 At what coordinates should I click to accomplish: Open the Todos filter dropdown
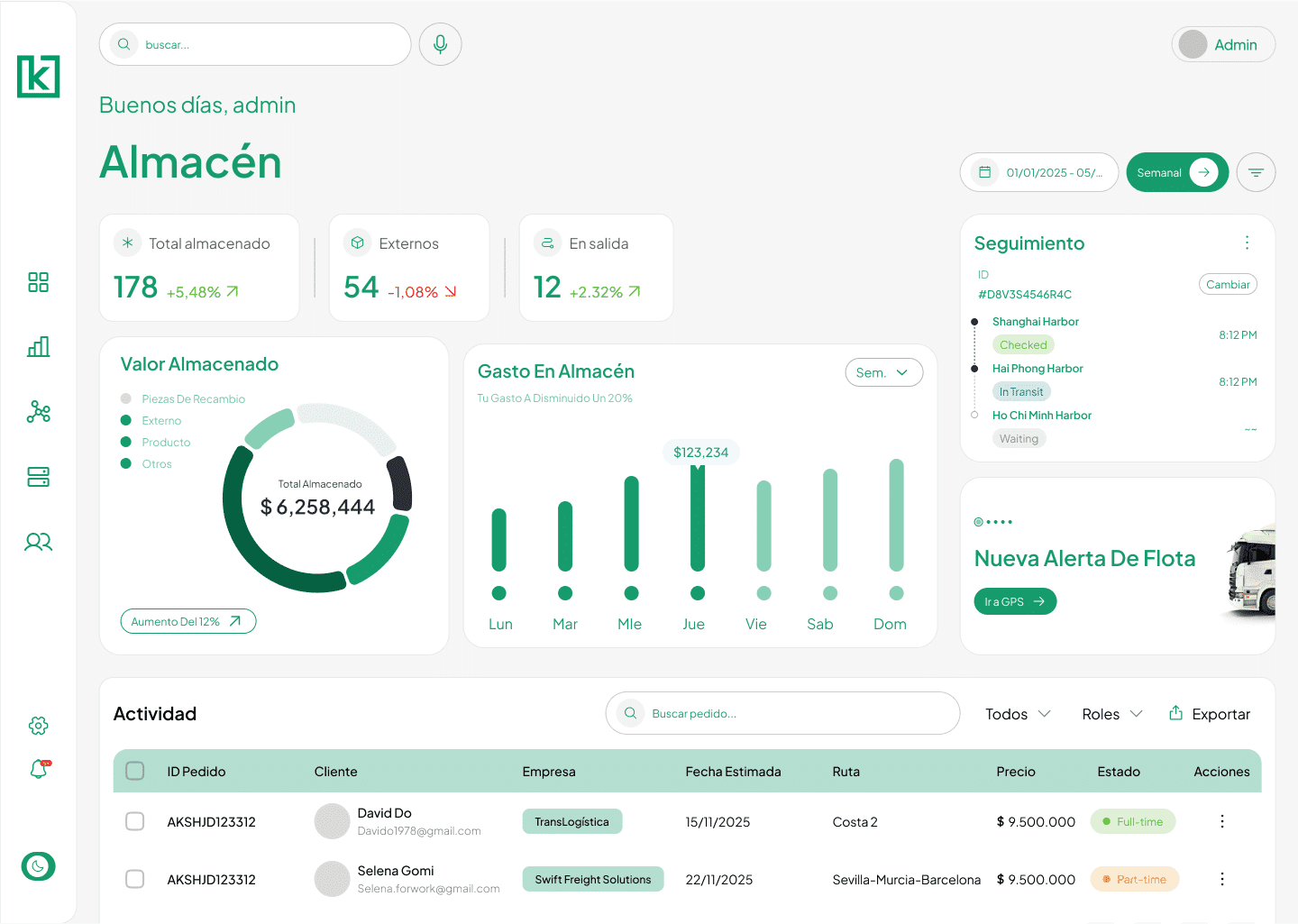[1018, 714]
